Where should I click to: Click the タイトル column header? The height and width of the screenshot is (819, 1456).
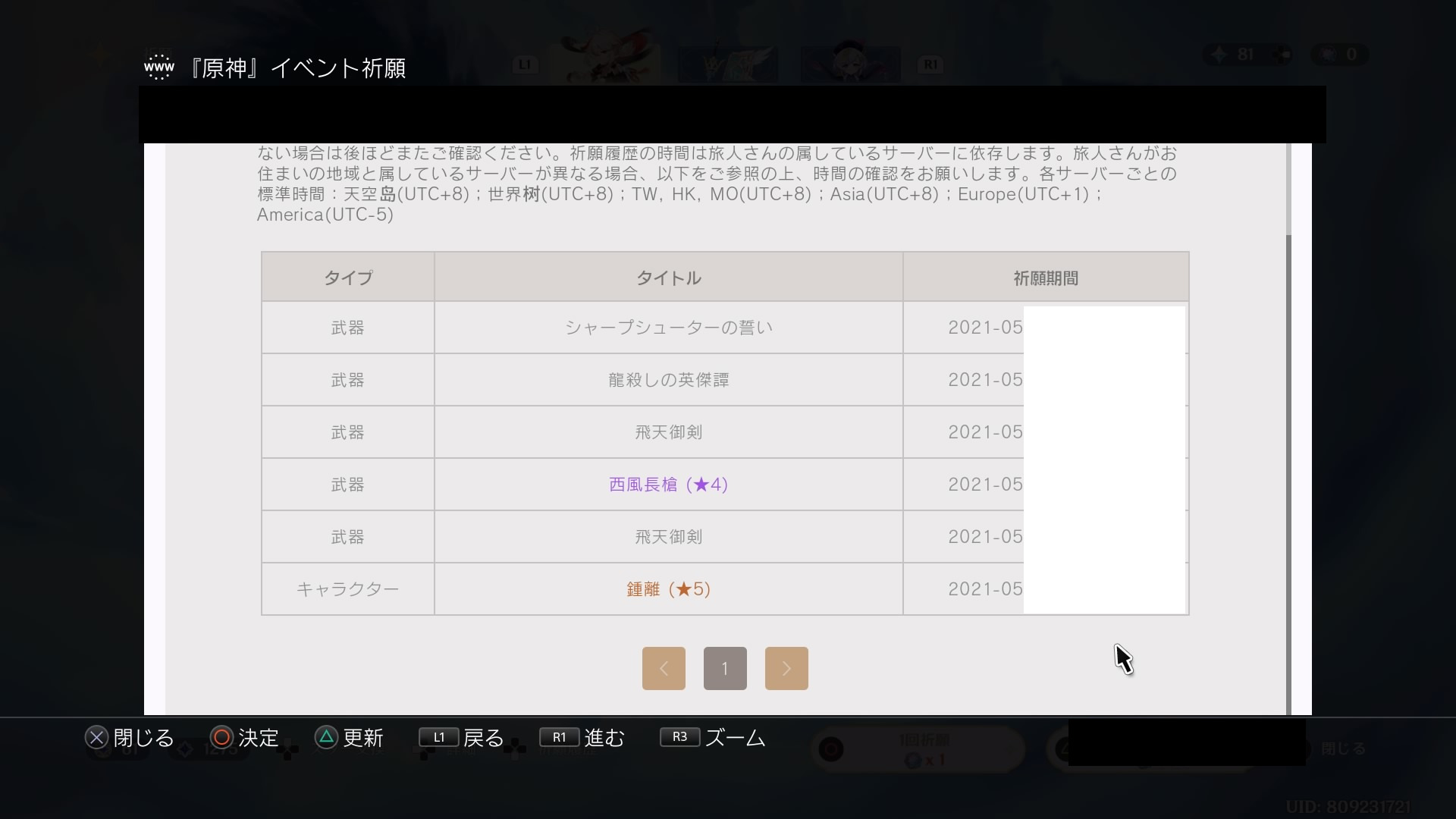668,278
